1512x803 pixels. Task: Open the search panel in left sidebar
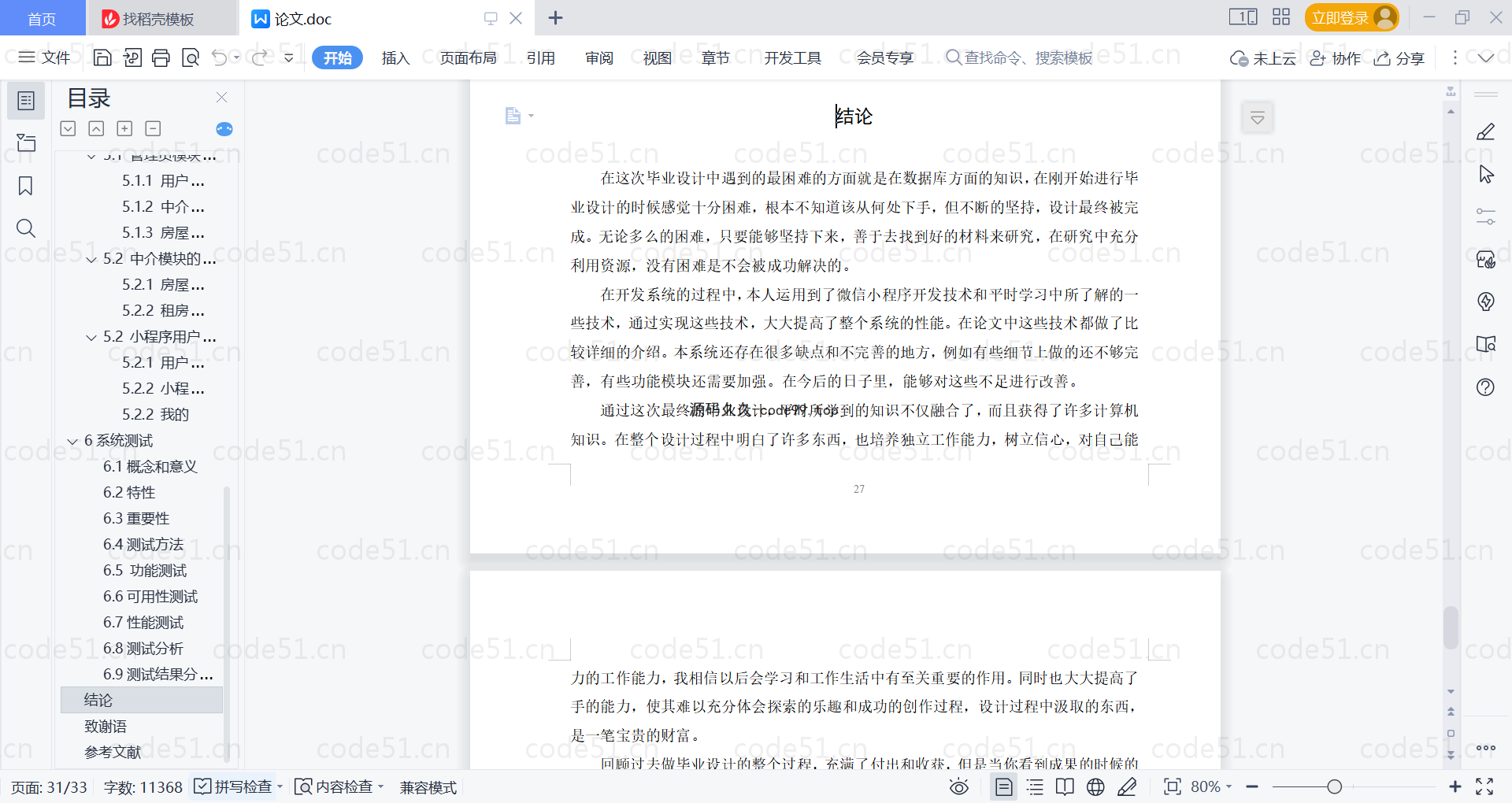[x=26, y=228]
